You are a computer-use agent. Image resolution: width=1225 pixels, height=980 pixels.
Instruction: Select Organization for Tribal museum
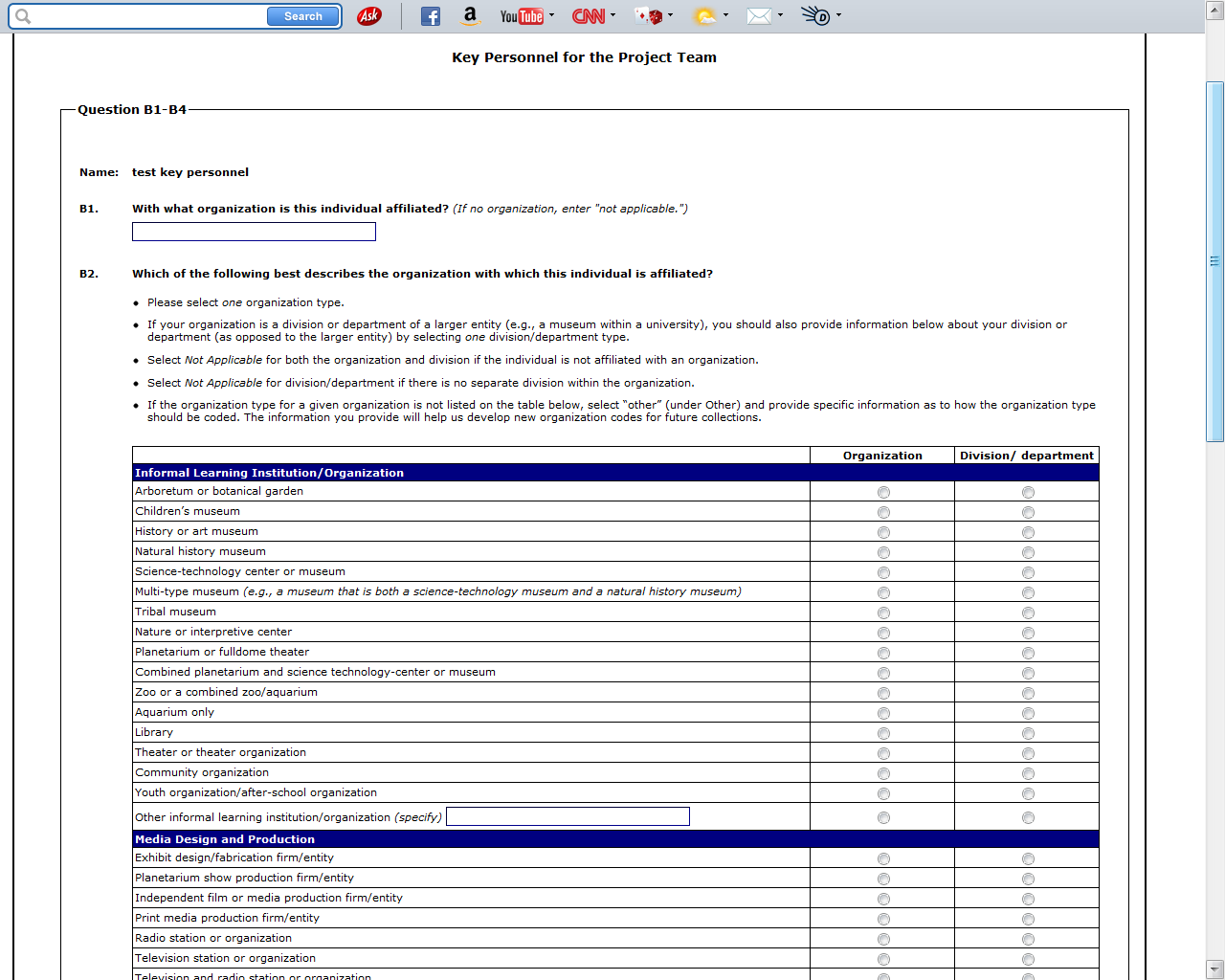point(883,612)
